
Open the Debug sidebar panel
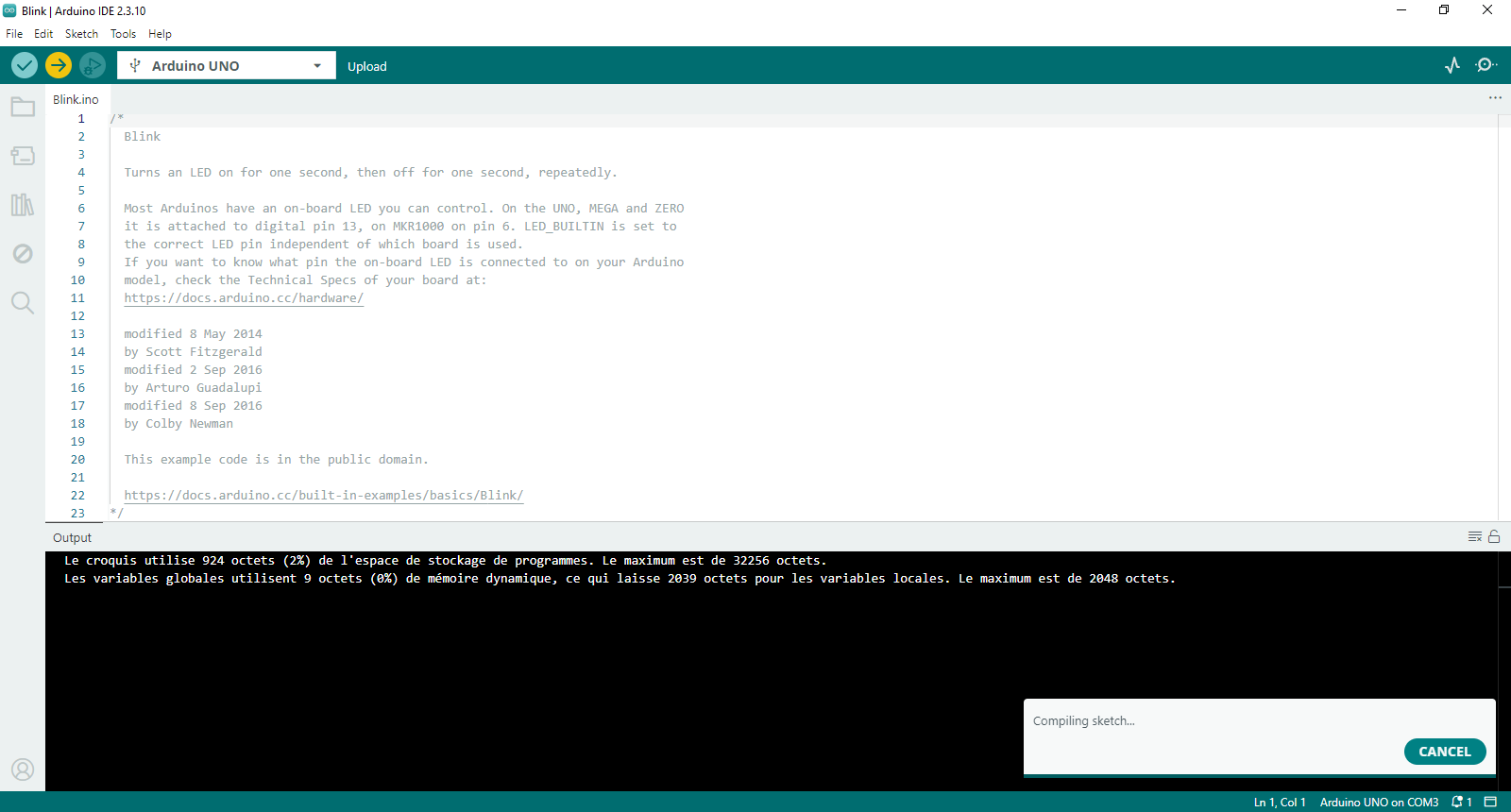pyautogui.click(x=23, y=253)
